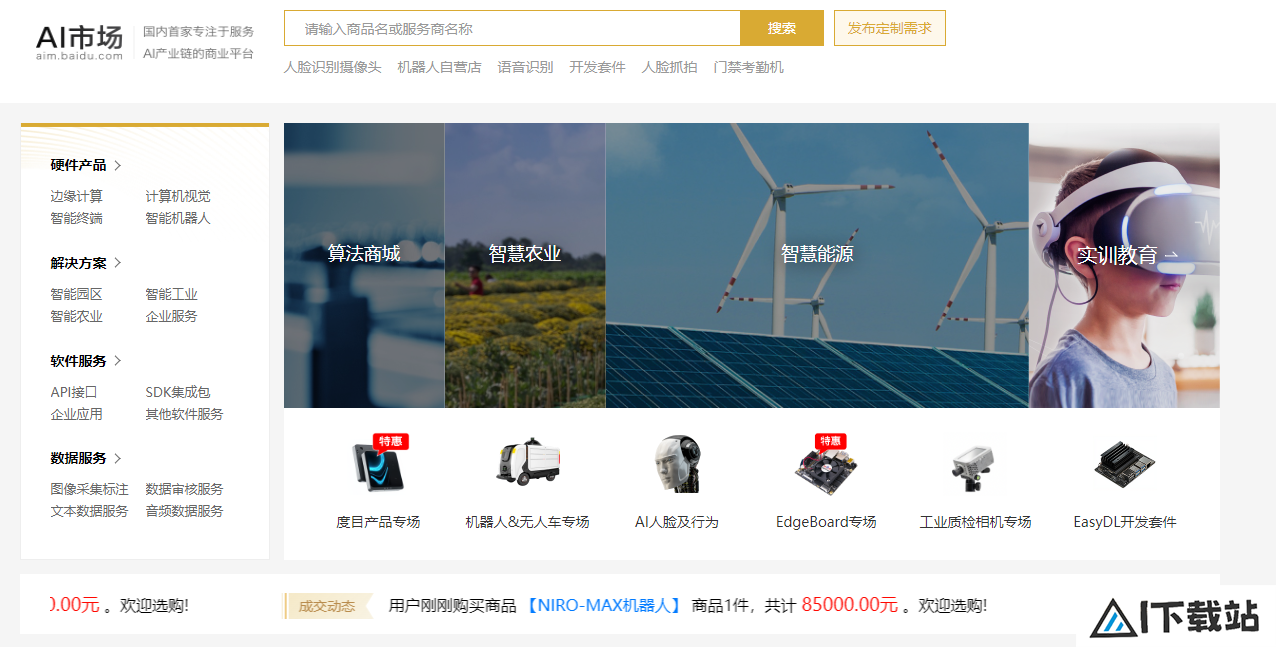Click the 工业质检相机专场 label

(x=975, y=522)
